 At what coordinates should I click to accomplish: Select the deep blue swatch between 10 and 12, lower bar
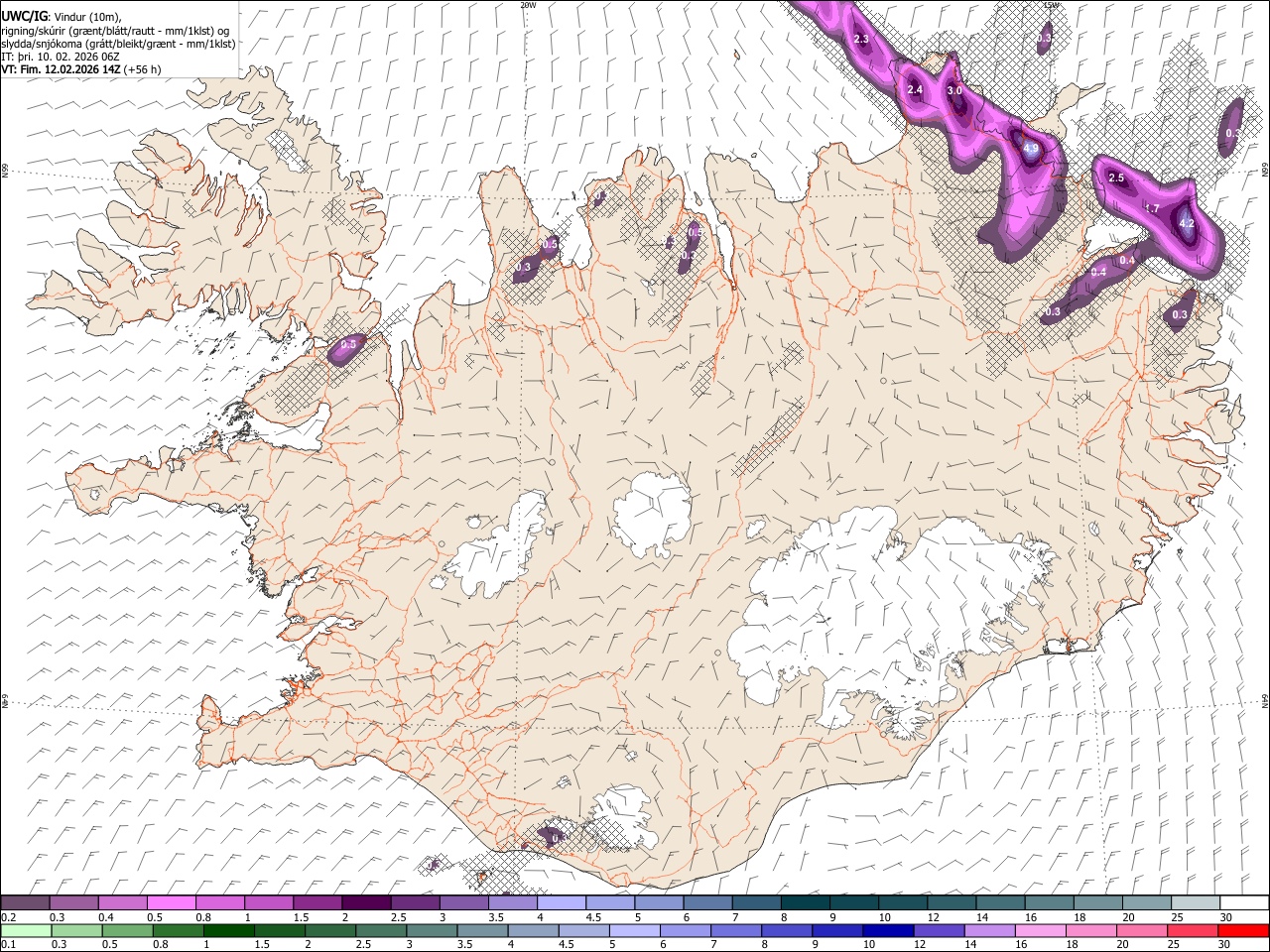[887, 930]
